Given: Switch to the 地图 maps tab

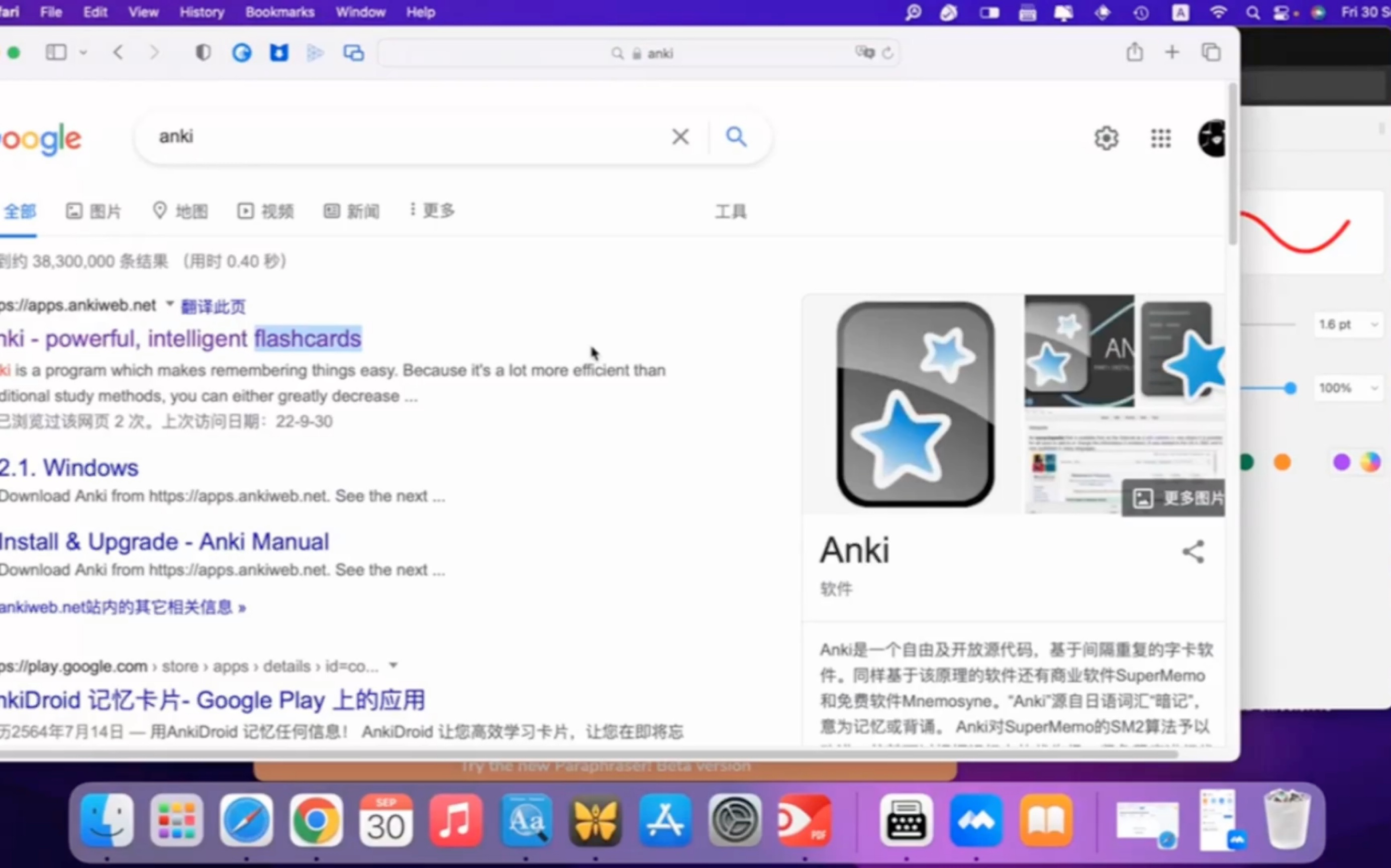Looking at the screenshot, I should point(180,211).
